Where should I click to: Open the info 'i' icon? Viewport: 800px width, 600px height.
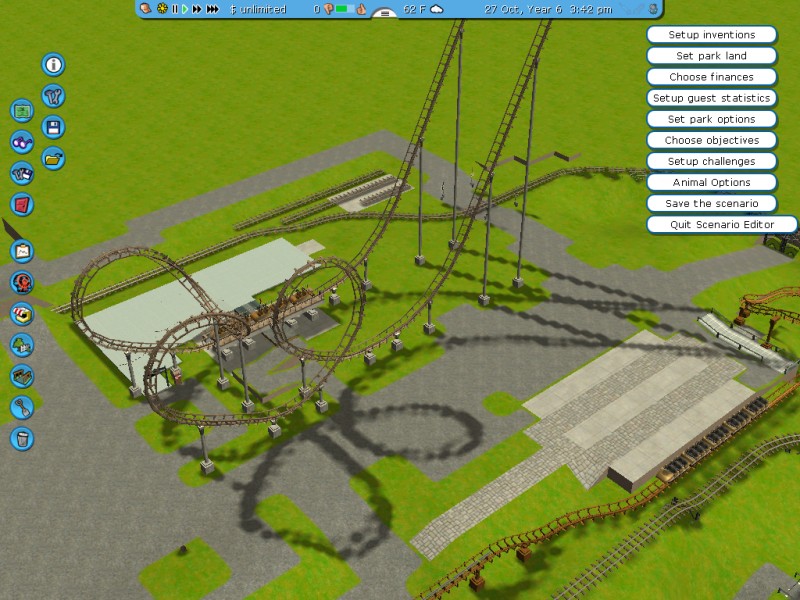coord(53,65)
